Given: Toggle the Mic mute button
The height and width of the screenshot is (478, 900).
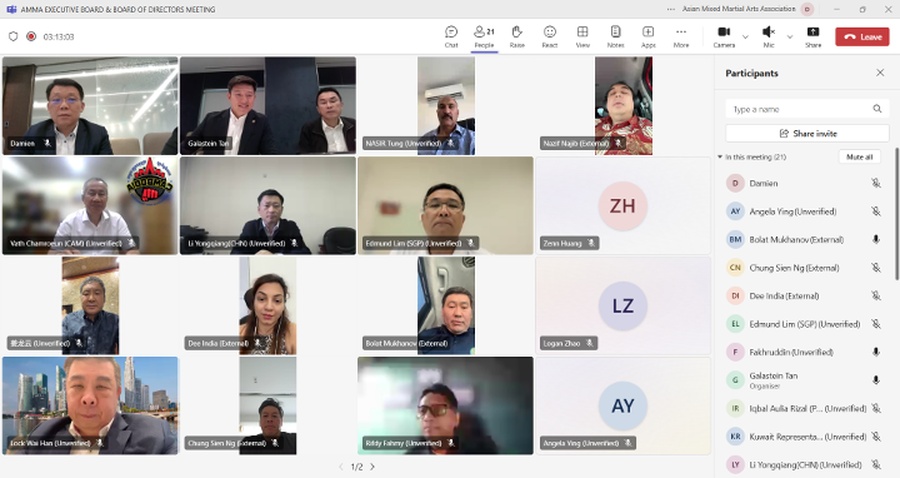Looking at the screenshot, I should tap(768, 36).
